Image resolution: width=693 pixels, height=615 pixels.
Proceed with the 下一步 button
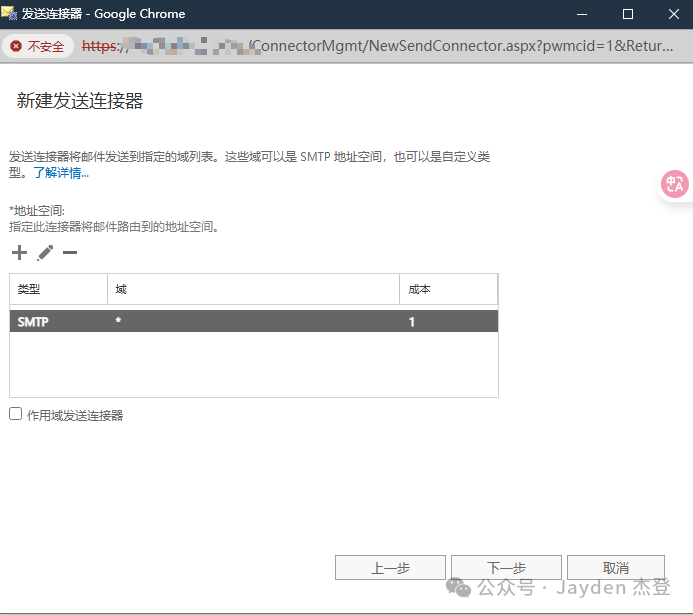coord(506,568)
